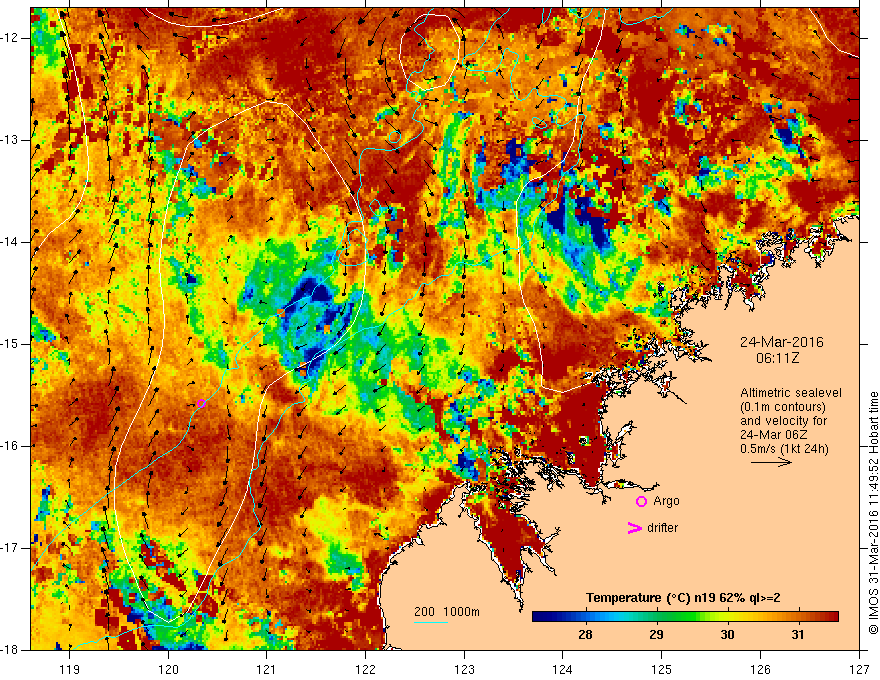Click the time label 06:11Z

coord(777,358)
